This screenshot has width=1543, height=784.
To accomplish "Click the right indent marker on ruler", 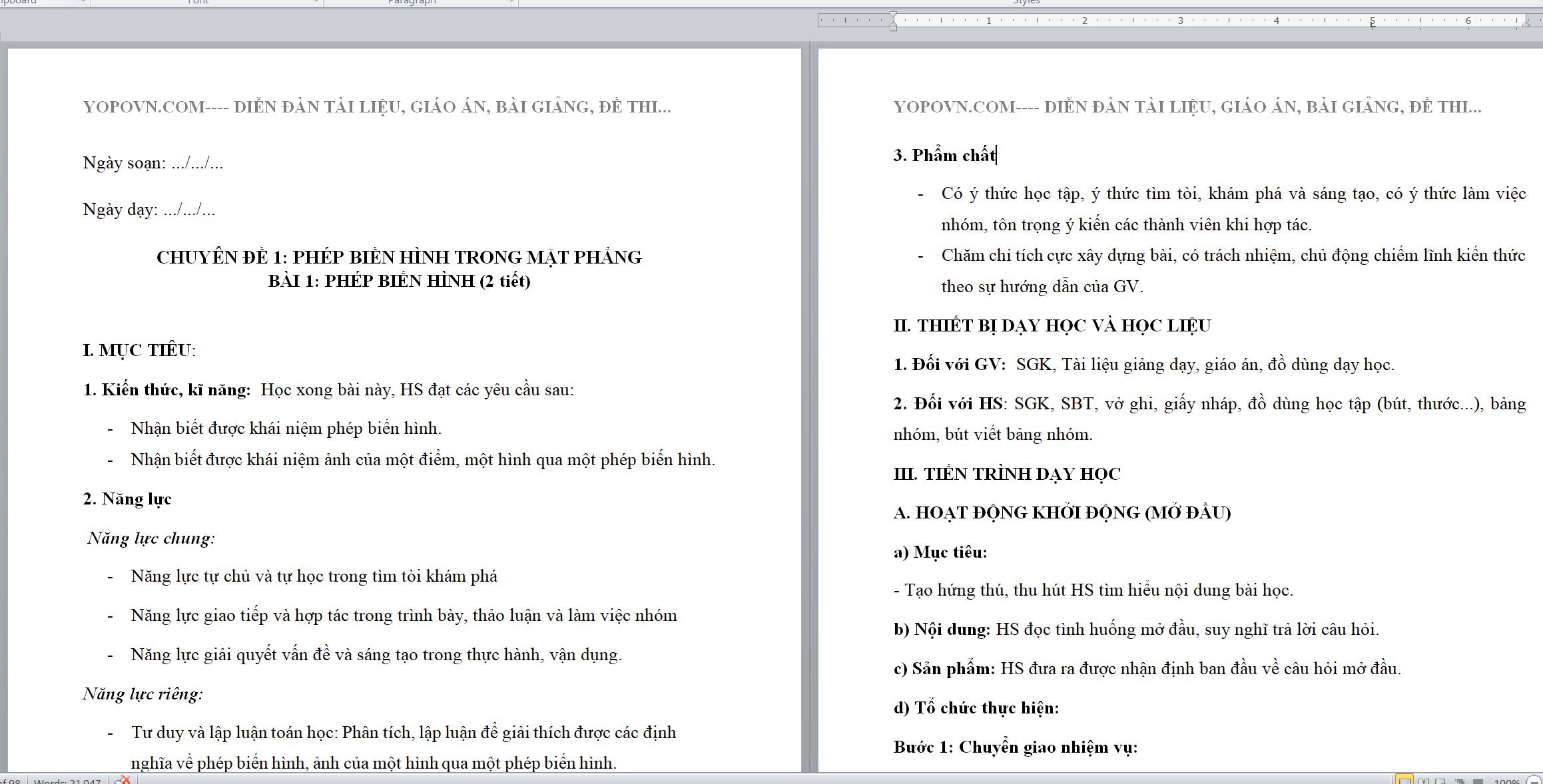I will click(x=1526, y=24).
